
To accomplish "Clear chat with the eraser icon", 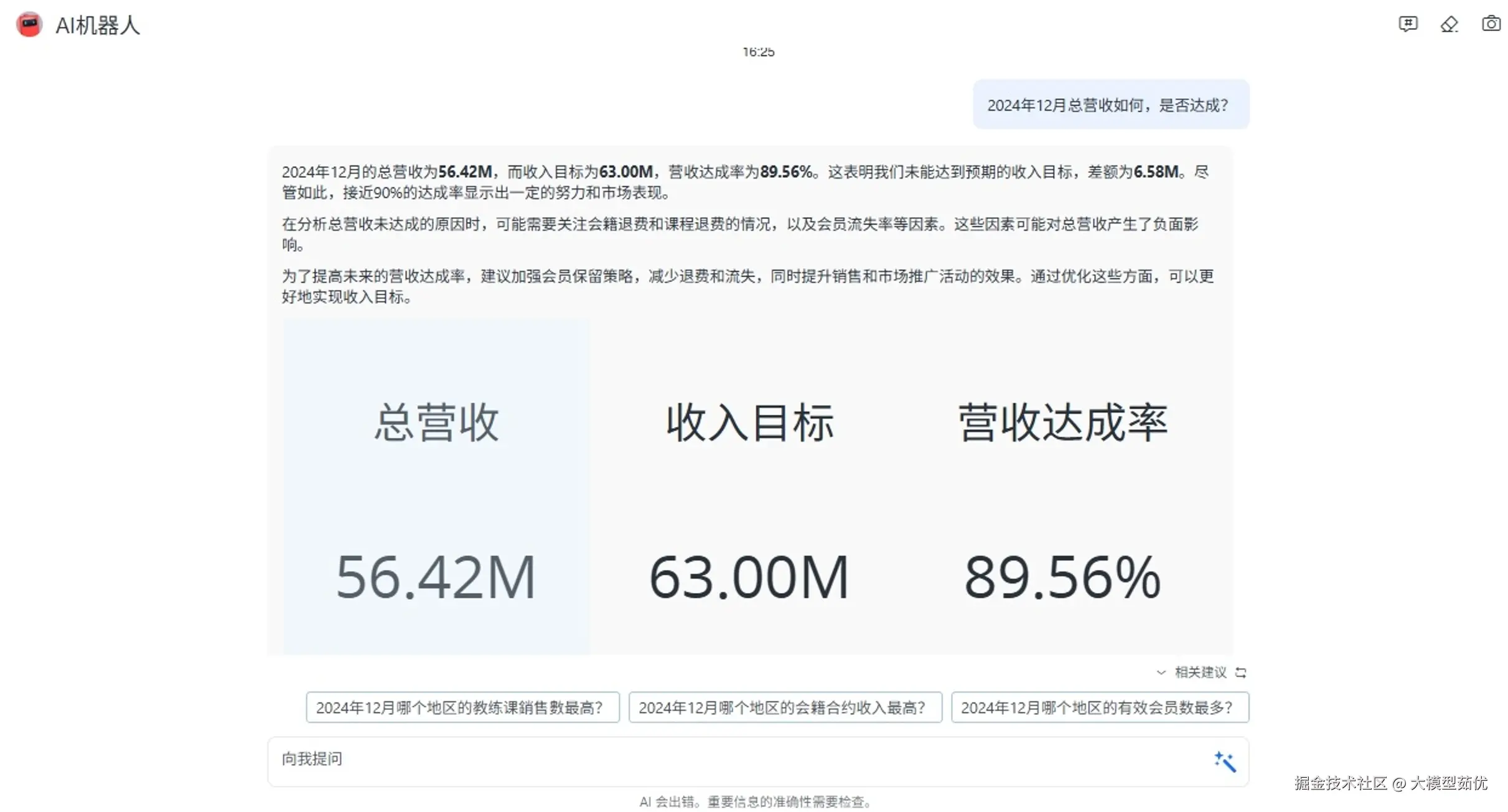I will tap(1449, 24).
